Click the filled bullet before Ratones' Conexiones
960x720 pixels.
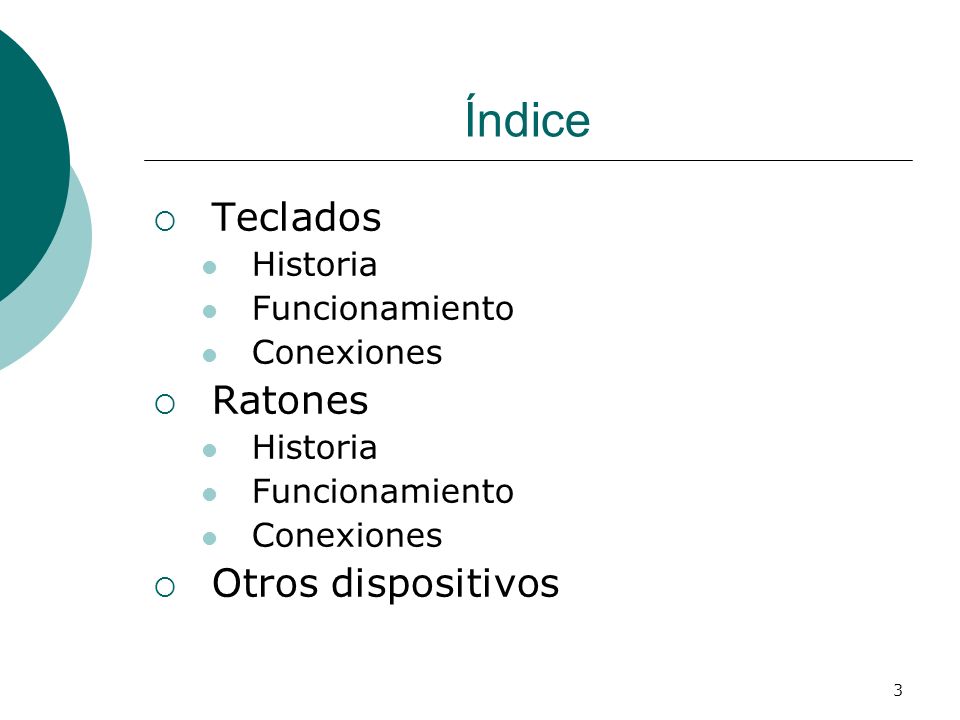point(209,538)
